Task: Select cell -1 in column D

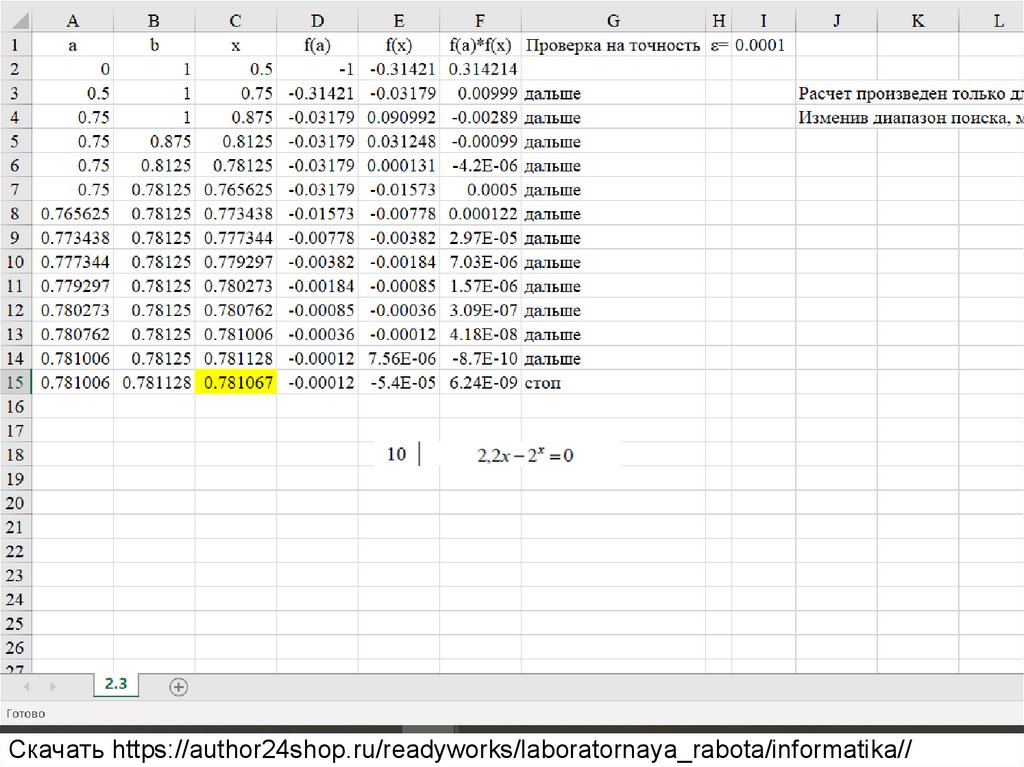Action: tap(317, 69)
